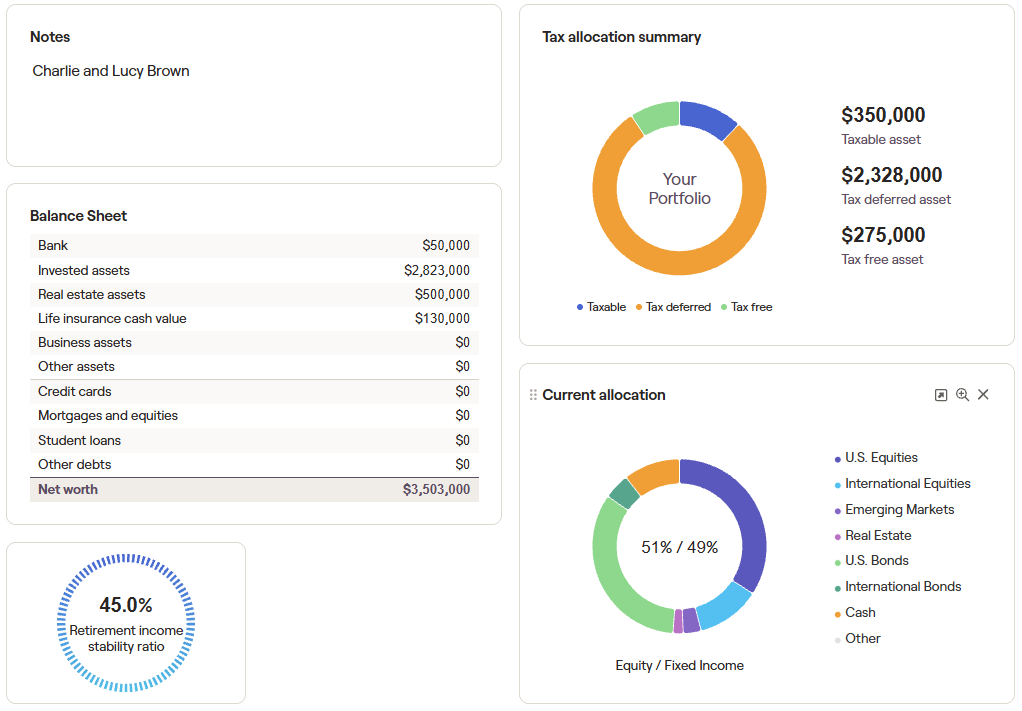The width and height of the screenshot is (1022, 711).
Task: Open Current allocation widget in pop-out view
Action: point(940,395)
